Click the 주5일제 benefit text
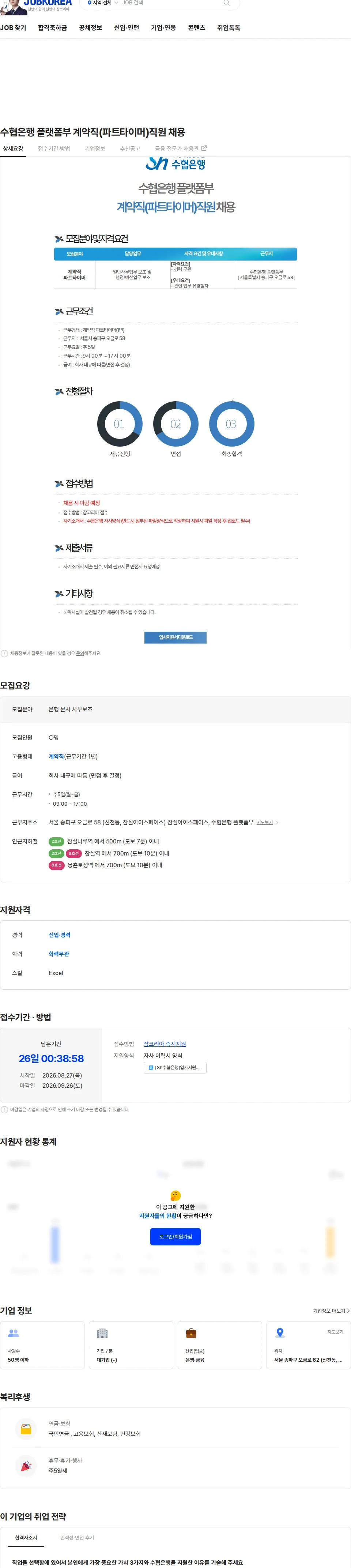This screenshot has height=1568, width=351. point(58,1471)
